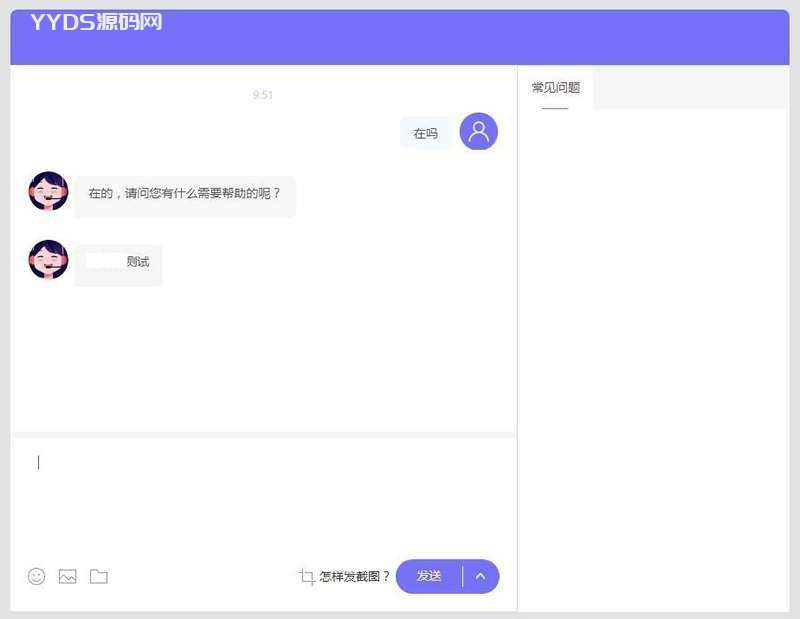The width and height of the screenshot is (800, 619).
Task: Click the send image icon
Action: tap(67, 576)
